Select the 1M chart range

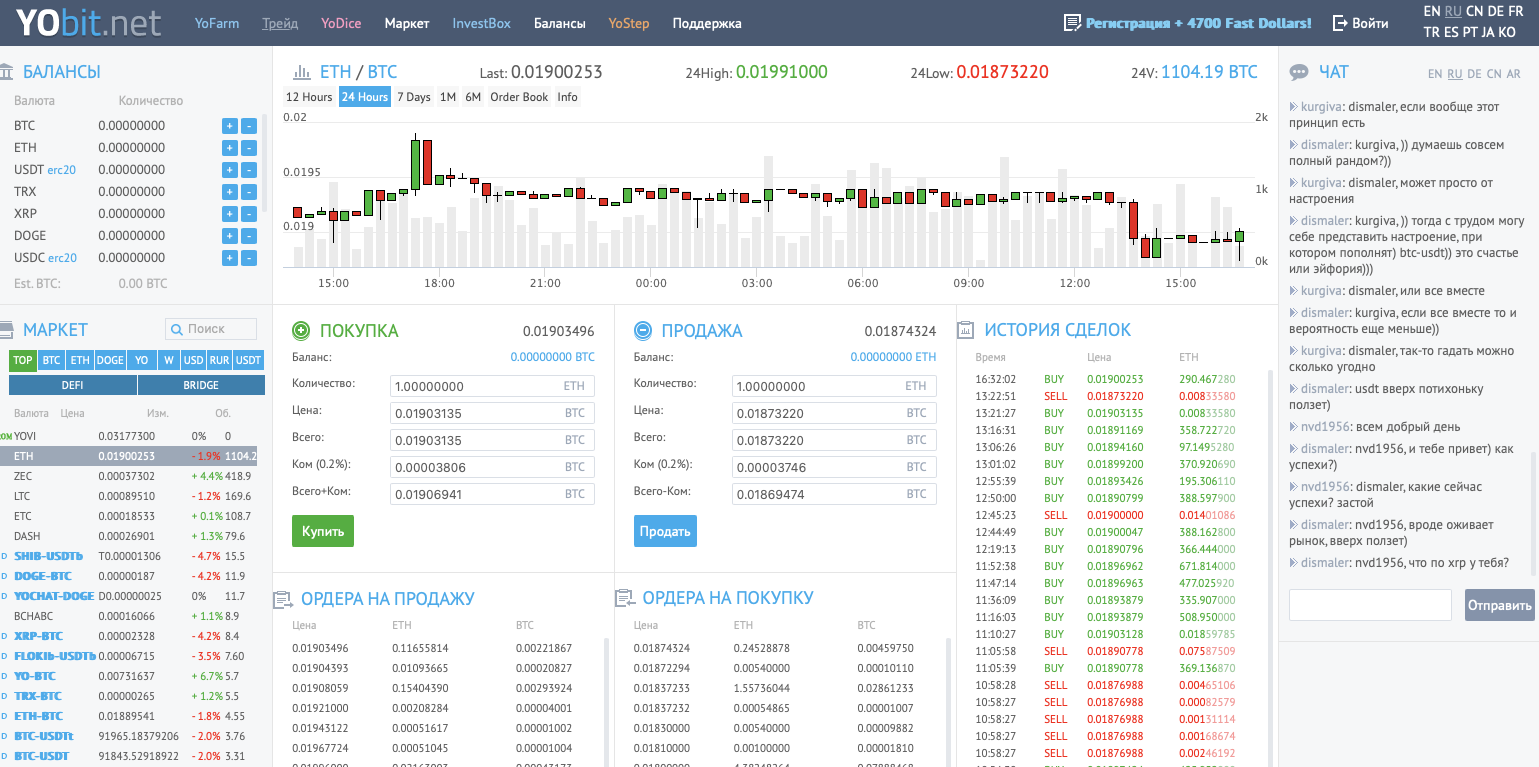coord(448,97)
